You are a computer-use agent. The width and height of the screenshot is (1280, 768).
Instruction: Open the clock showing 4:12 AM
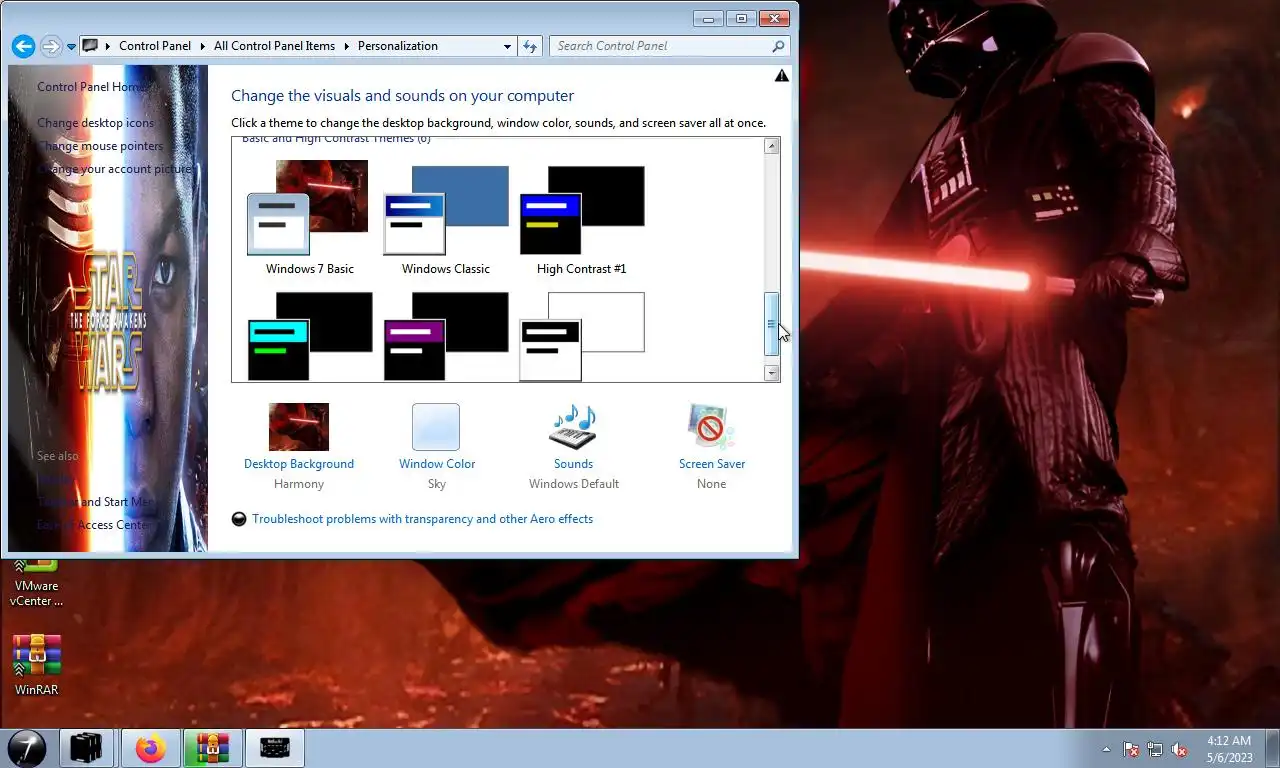1229,749
